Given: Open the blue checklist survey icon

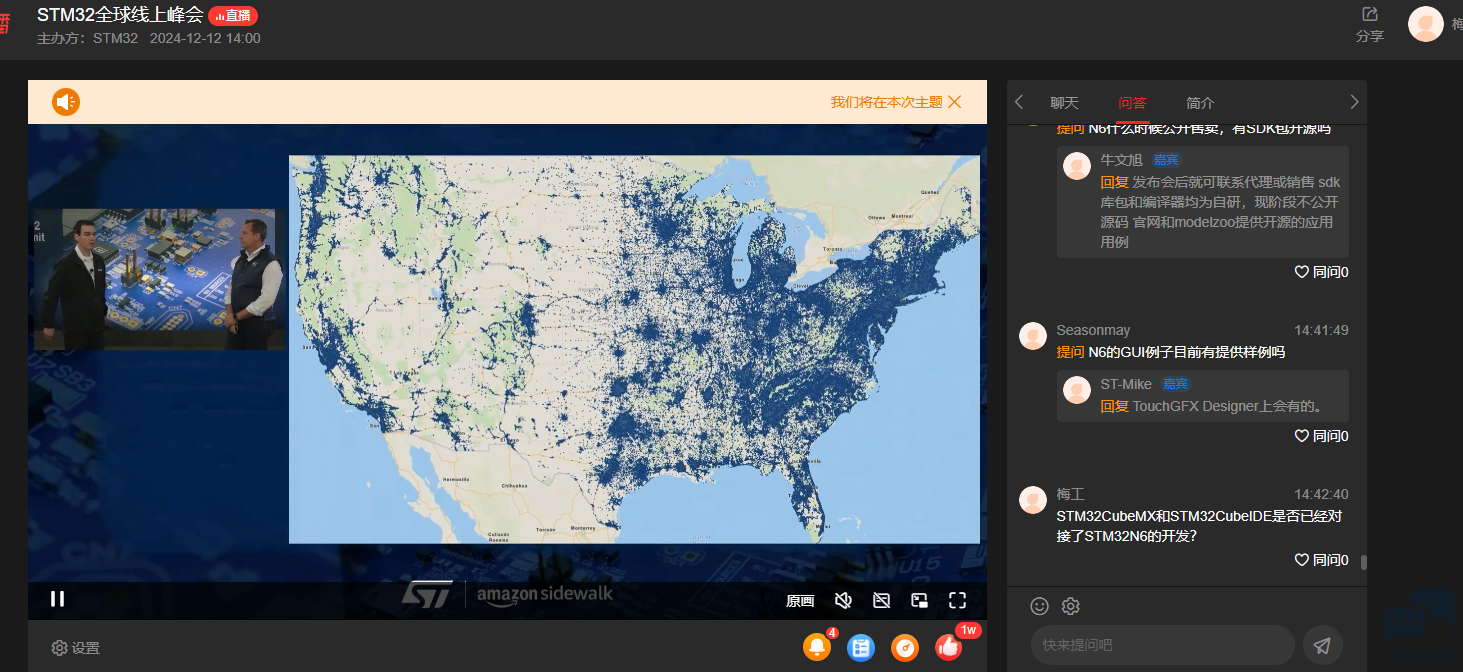Looking at the screenshot, I should pos(861,647).
